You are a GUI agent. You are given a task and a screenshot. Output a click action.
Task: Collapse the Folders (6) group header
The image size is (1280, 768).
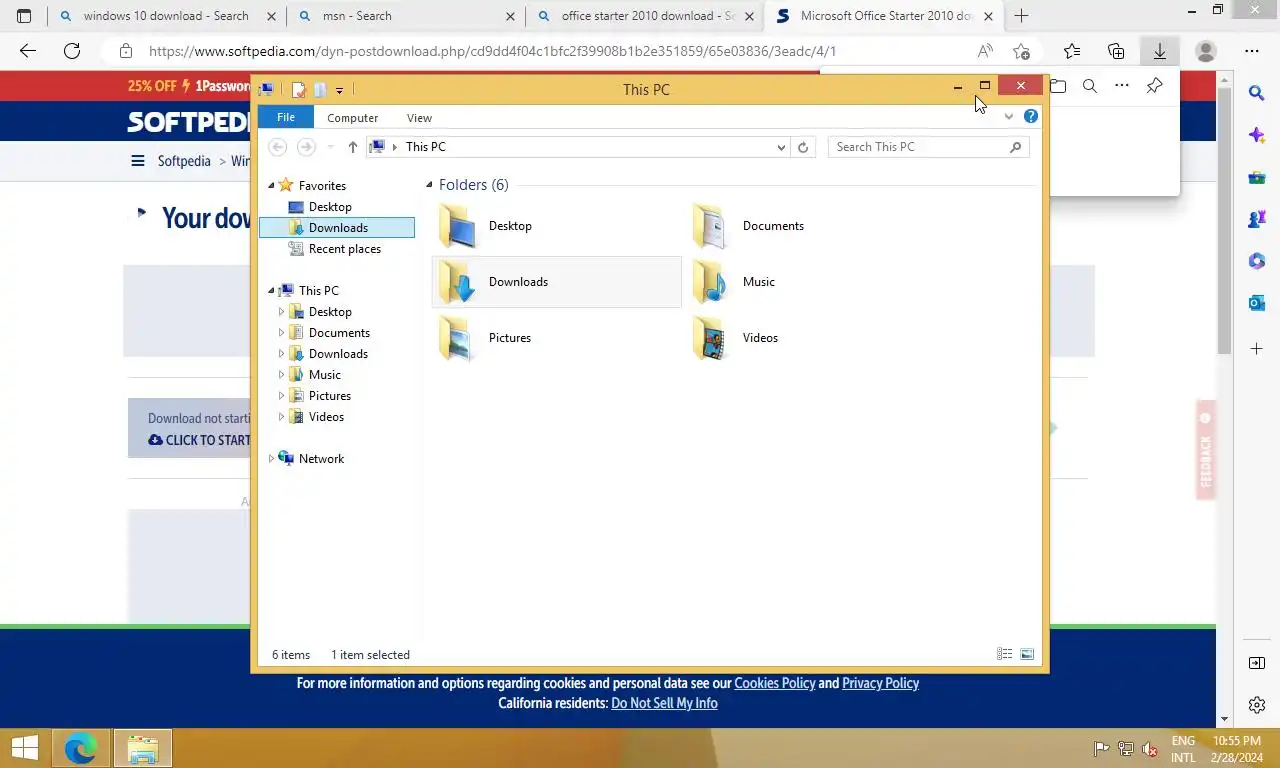point(429,185)
